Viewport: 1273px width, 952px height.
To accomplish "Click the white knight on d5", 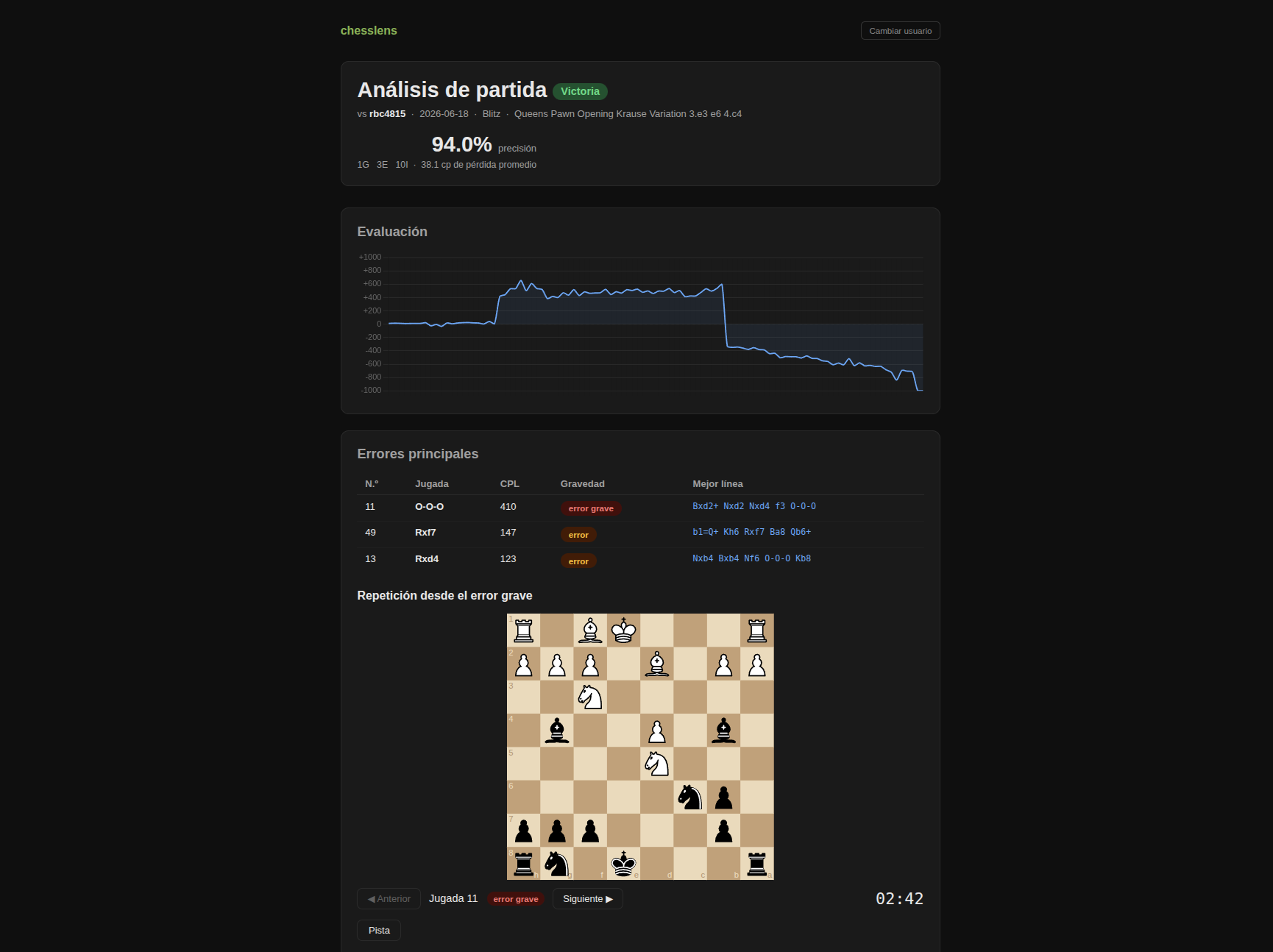I will click(x=656, y=764).
